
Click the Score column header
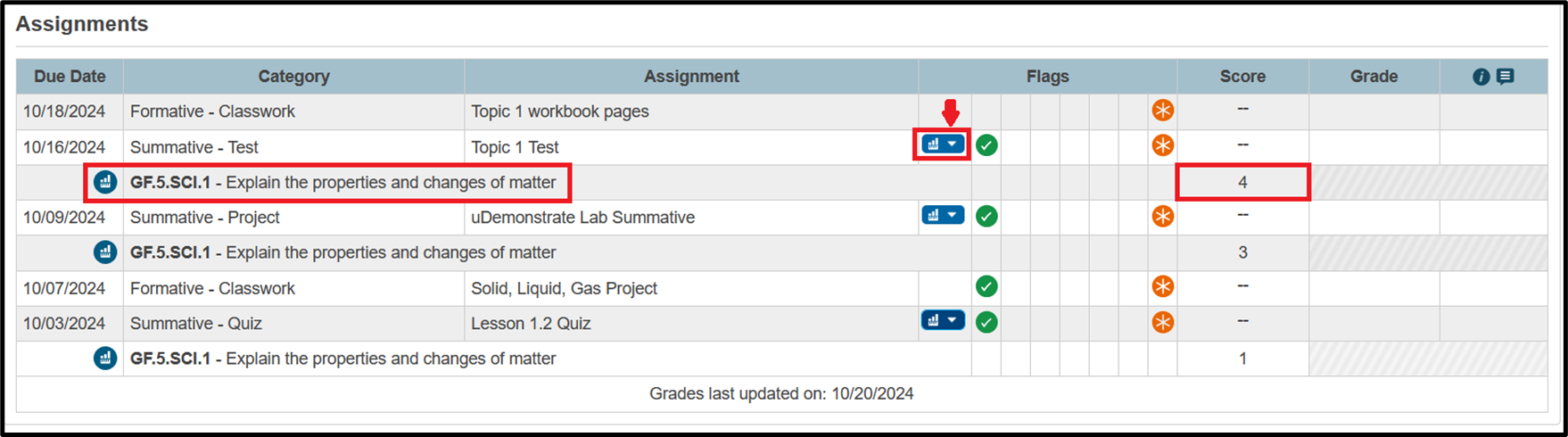[1242, 77]
